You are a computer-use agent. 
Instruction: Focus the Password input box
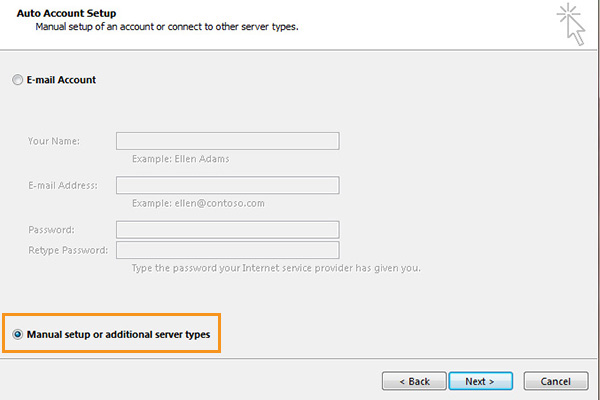click(228, 230)
